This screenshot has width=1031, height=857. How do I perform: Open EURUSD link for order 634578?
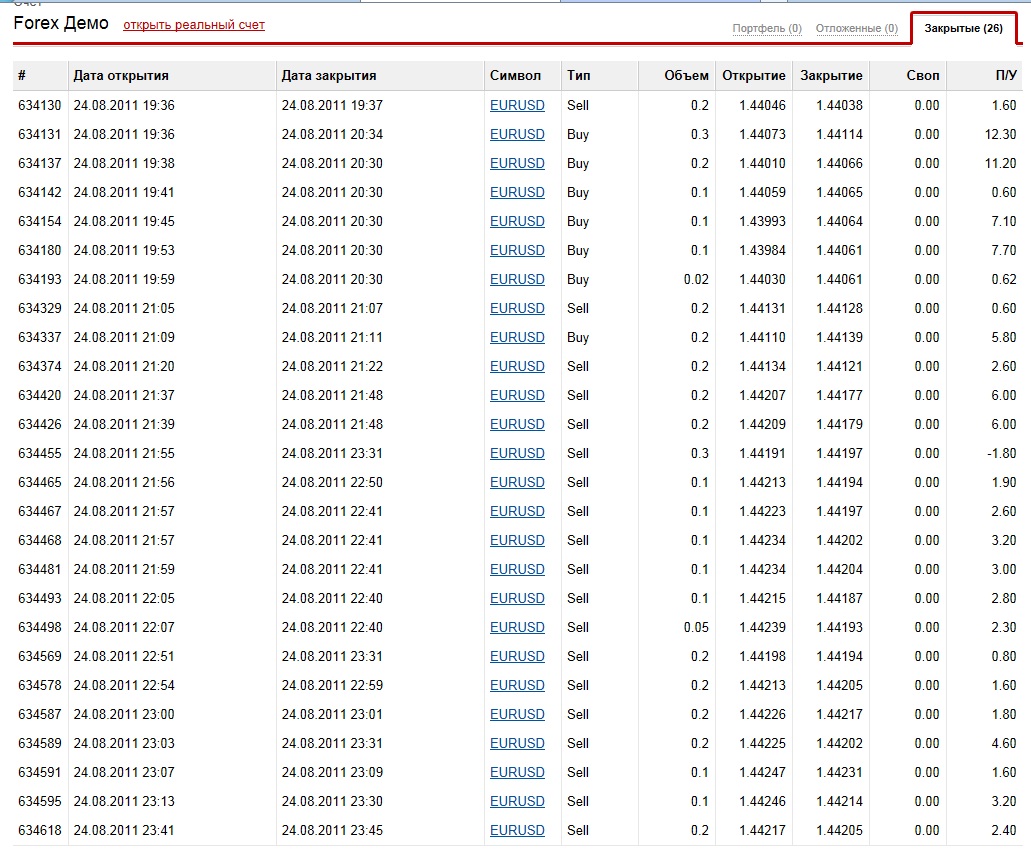pyautogui.click(x=517, y=685)
